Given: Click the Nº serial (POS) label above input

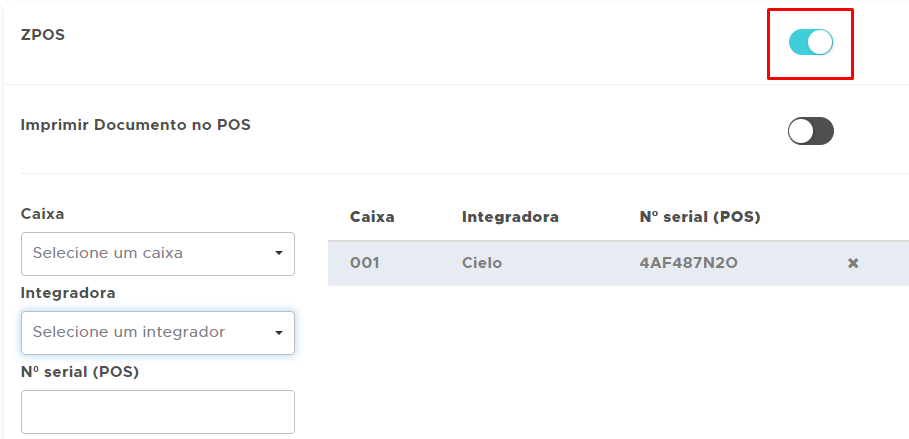Looking at the screenshot, I should coord(80,372).
